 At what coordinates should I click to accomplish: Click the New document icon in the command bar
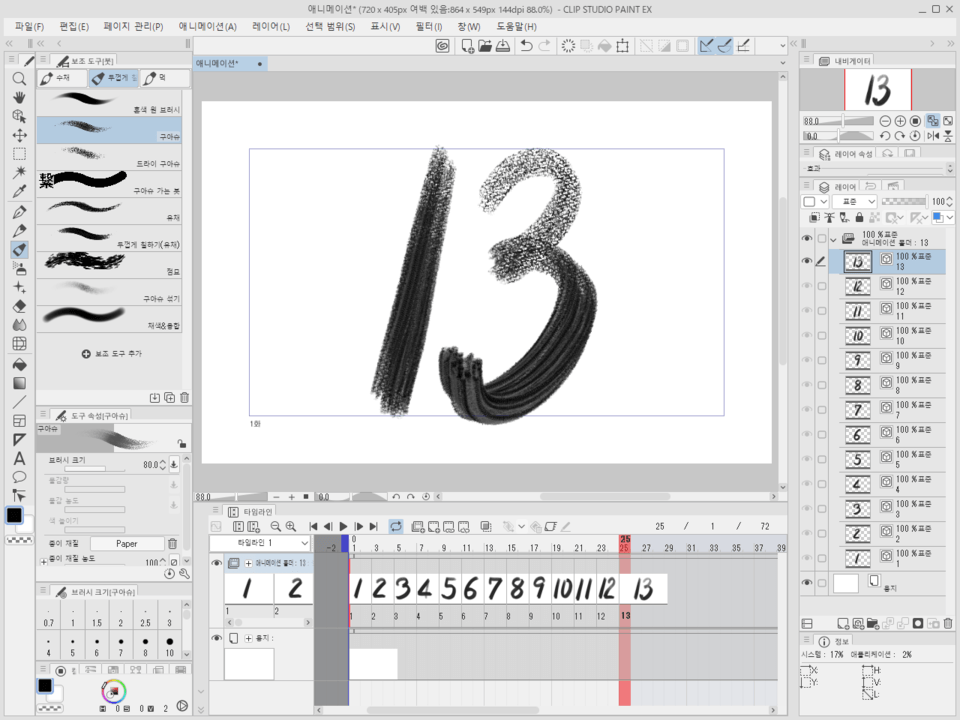tap(467, 46)
